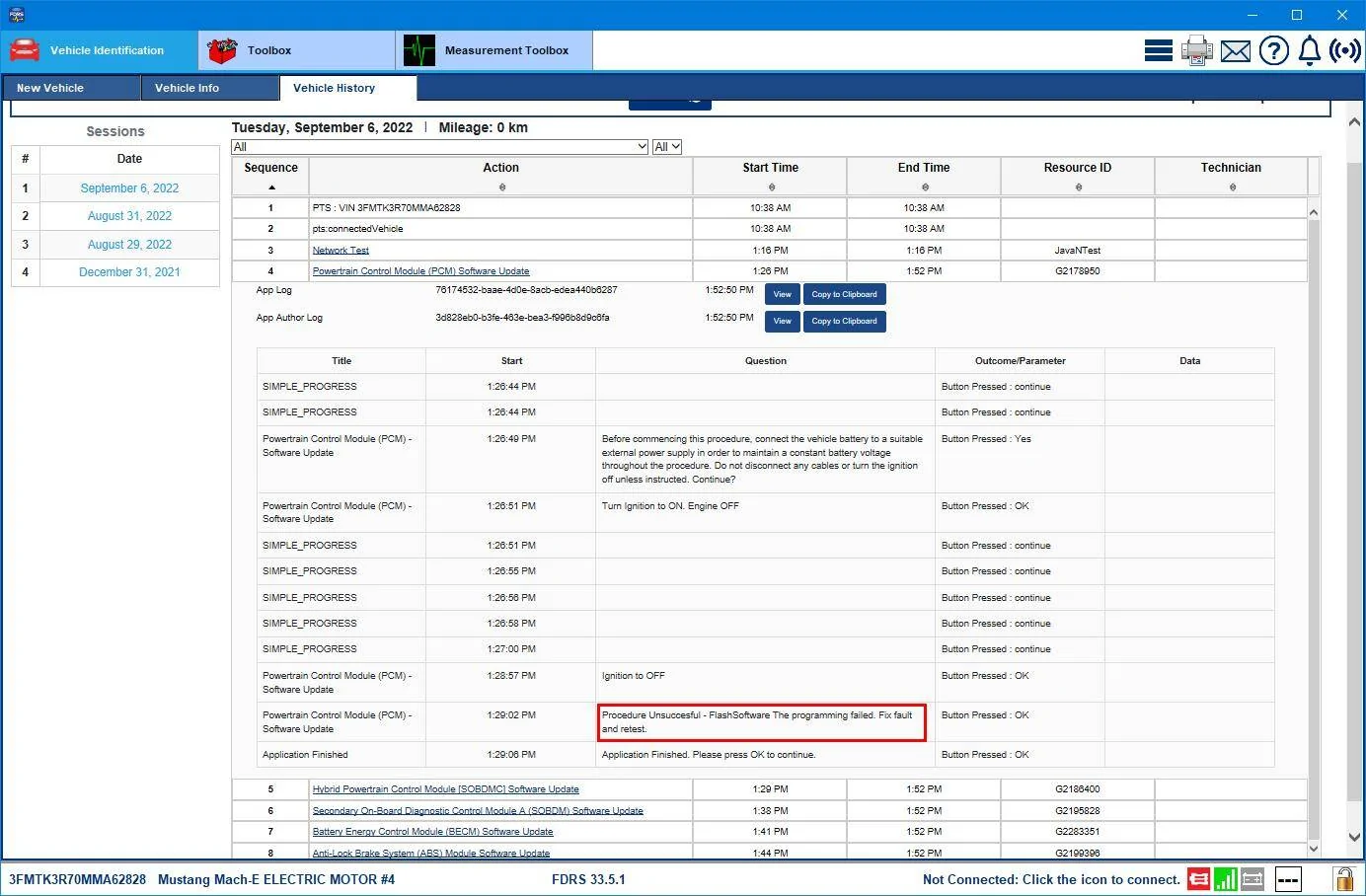The image size is (1366, 896).
Task: Click the FDRS 33.5.1 version text
Action: (x=588, y=879)
